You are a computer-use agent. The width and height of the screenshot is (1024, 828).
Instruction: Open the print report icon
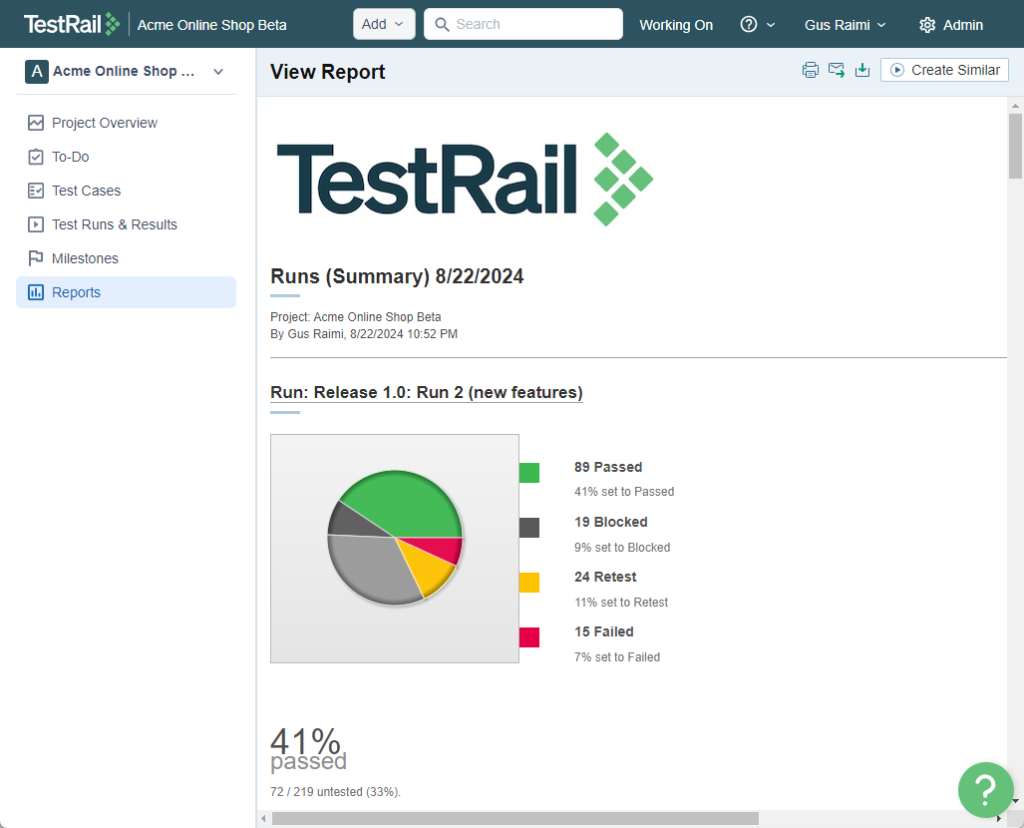[x=810, y=70]
